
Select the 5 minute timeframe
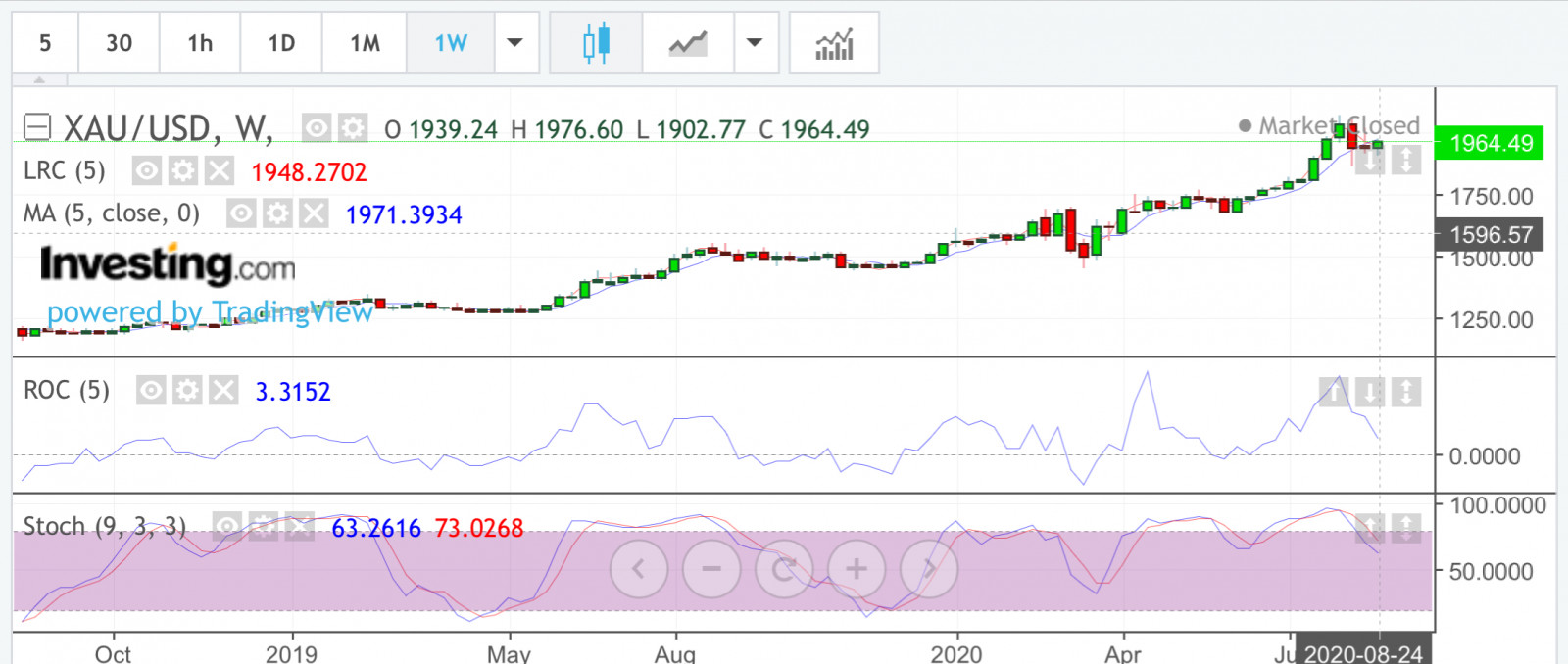point(45,43)
